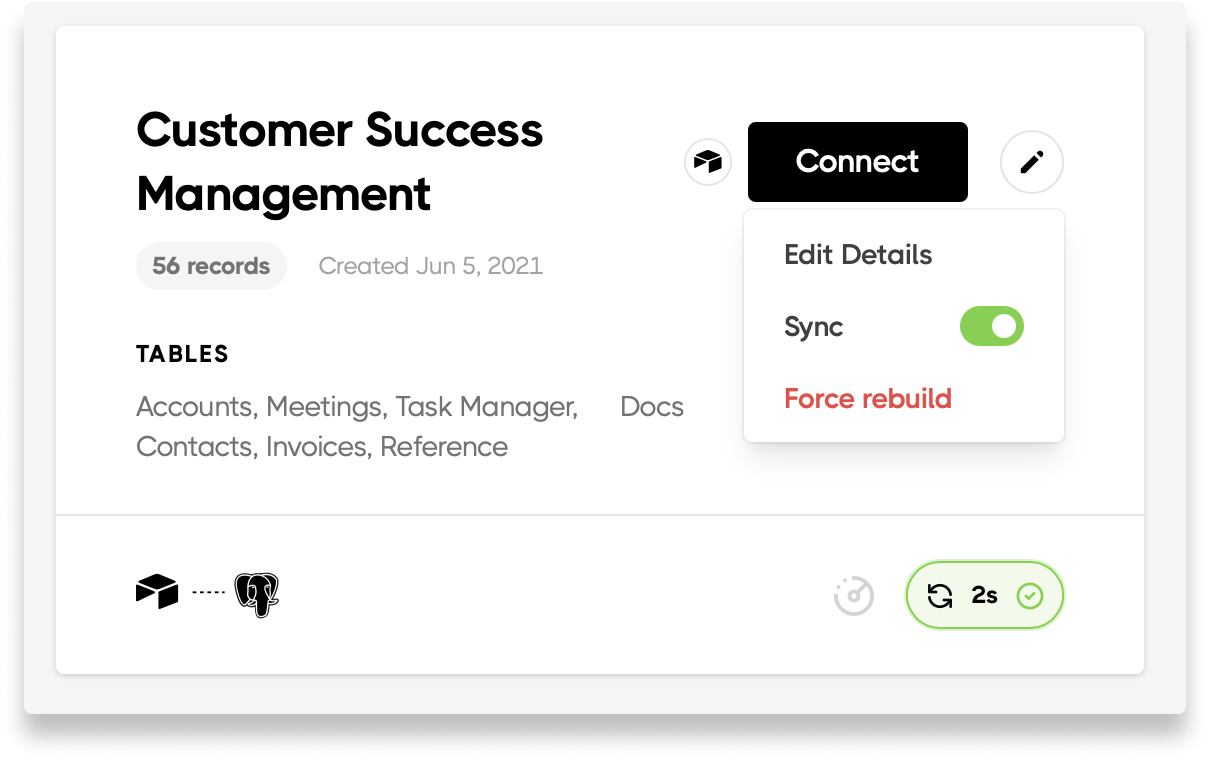Image resolution: width=1210 pixels, height=760 pixels.
Task: Choose Force rebuild in the dropdown
Action: (868, 399)
